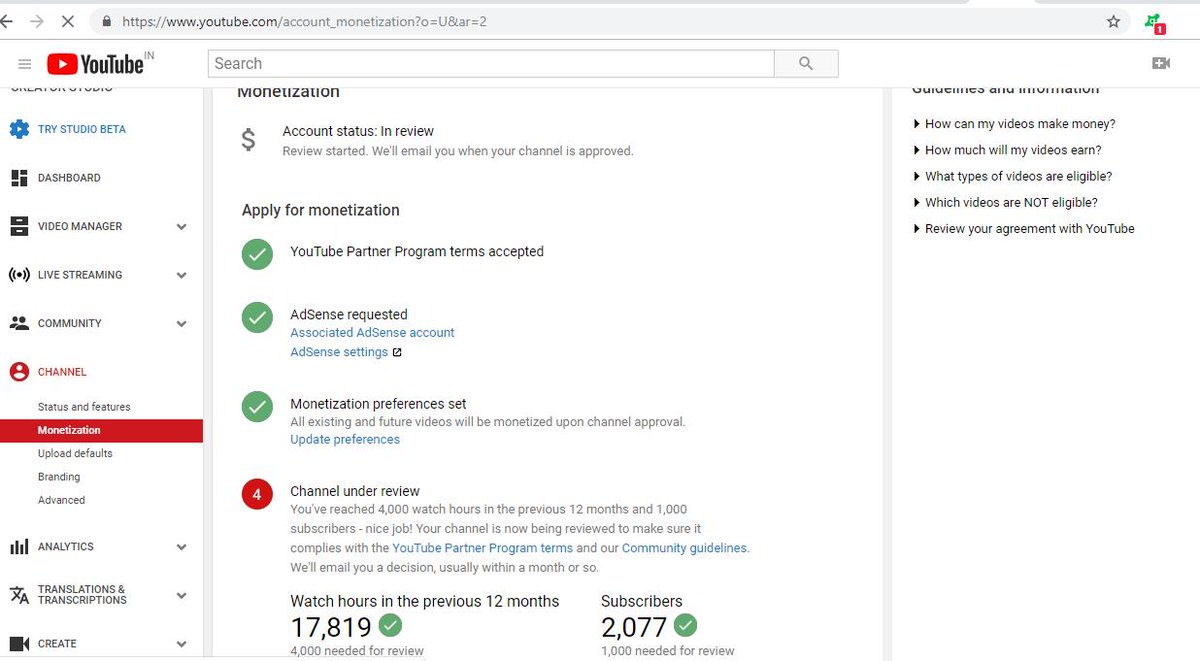Expand the Analytics section
This screenshot has width=1200, height=661.
181,547
